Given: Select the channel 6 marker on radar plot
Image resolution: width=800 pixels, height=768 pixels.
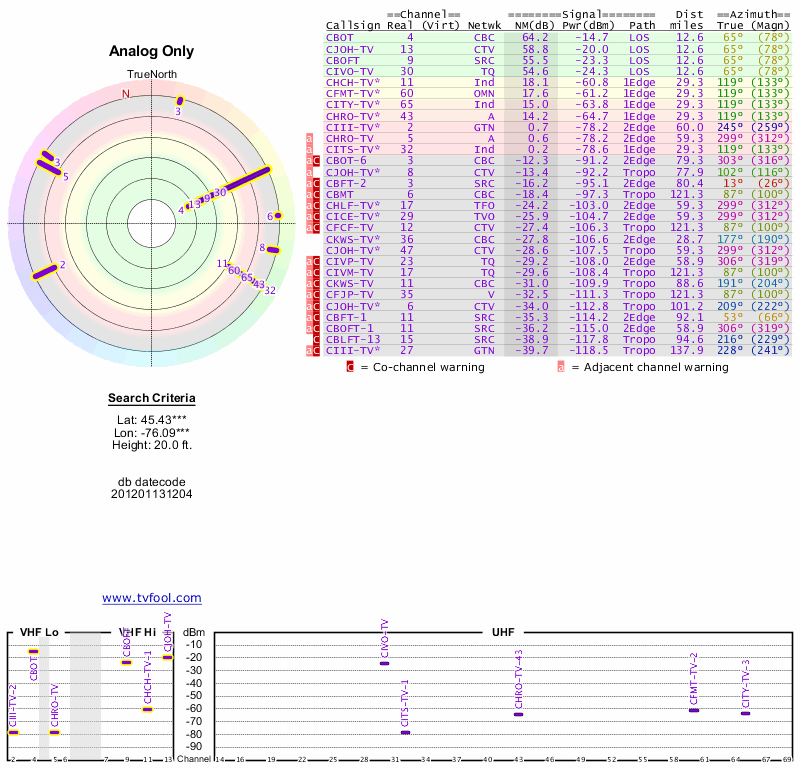Looking at the screenshot, I should 278,215.
